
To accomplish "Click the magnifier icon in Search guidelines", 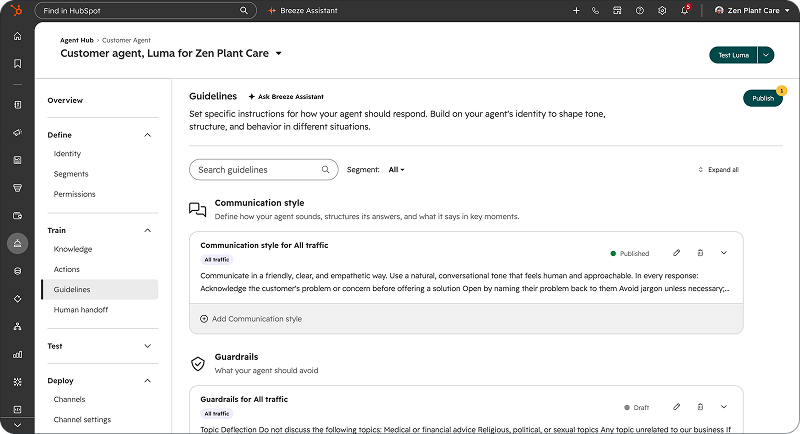I will [x=326, y=169].
